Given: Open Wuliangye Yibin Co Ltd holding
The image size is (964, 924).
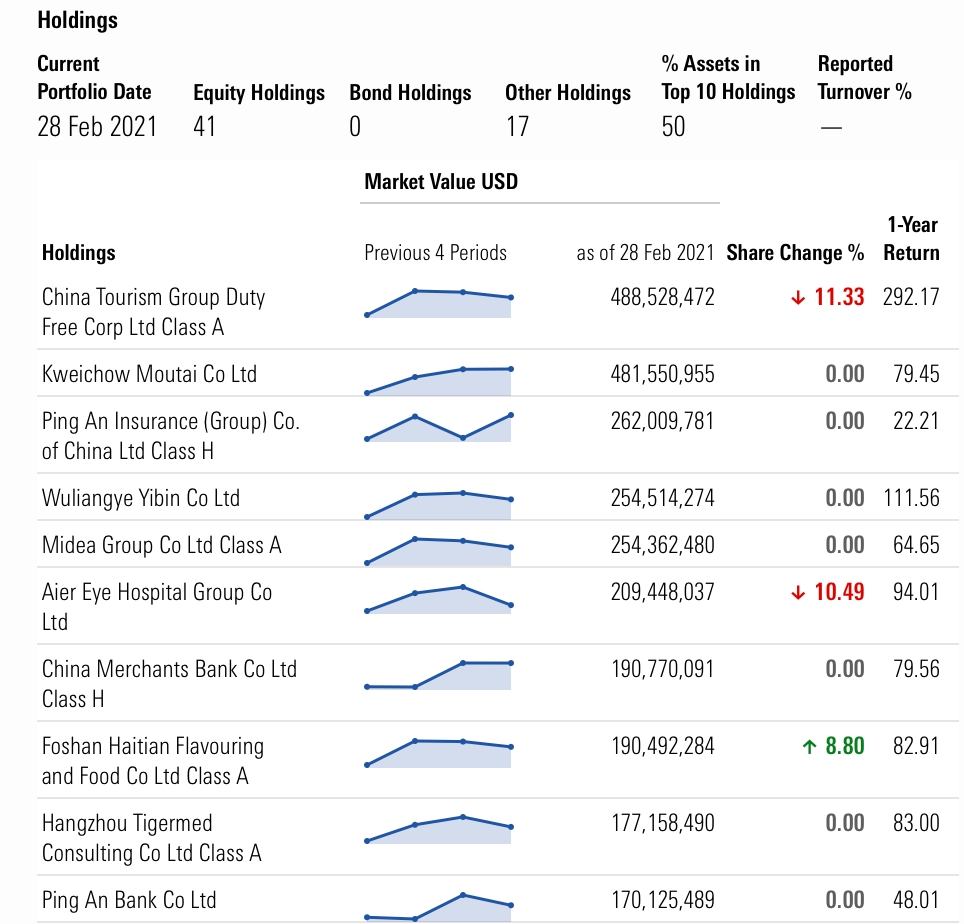Looking at the screenshot, I should (x=141, y=498).
